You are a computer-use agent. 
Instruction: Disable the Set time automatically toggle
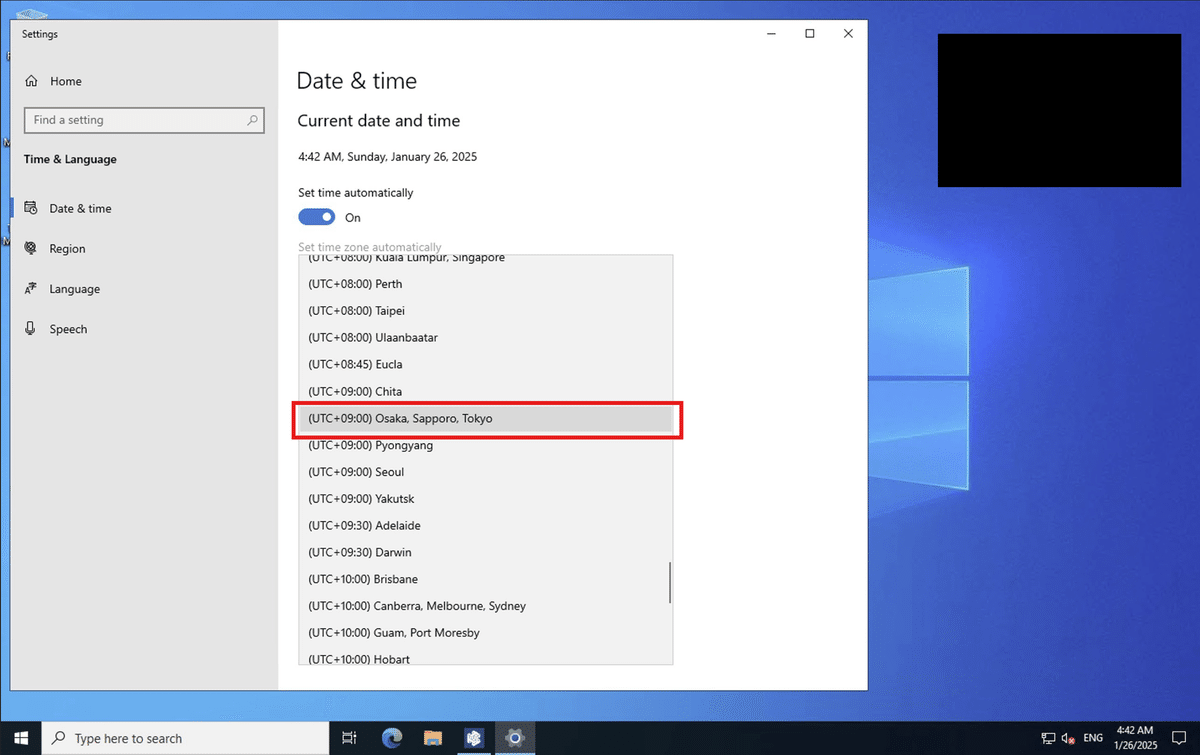pos(316,216)
